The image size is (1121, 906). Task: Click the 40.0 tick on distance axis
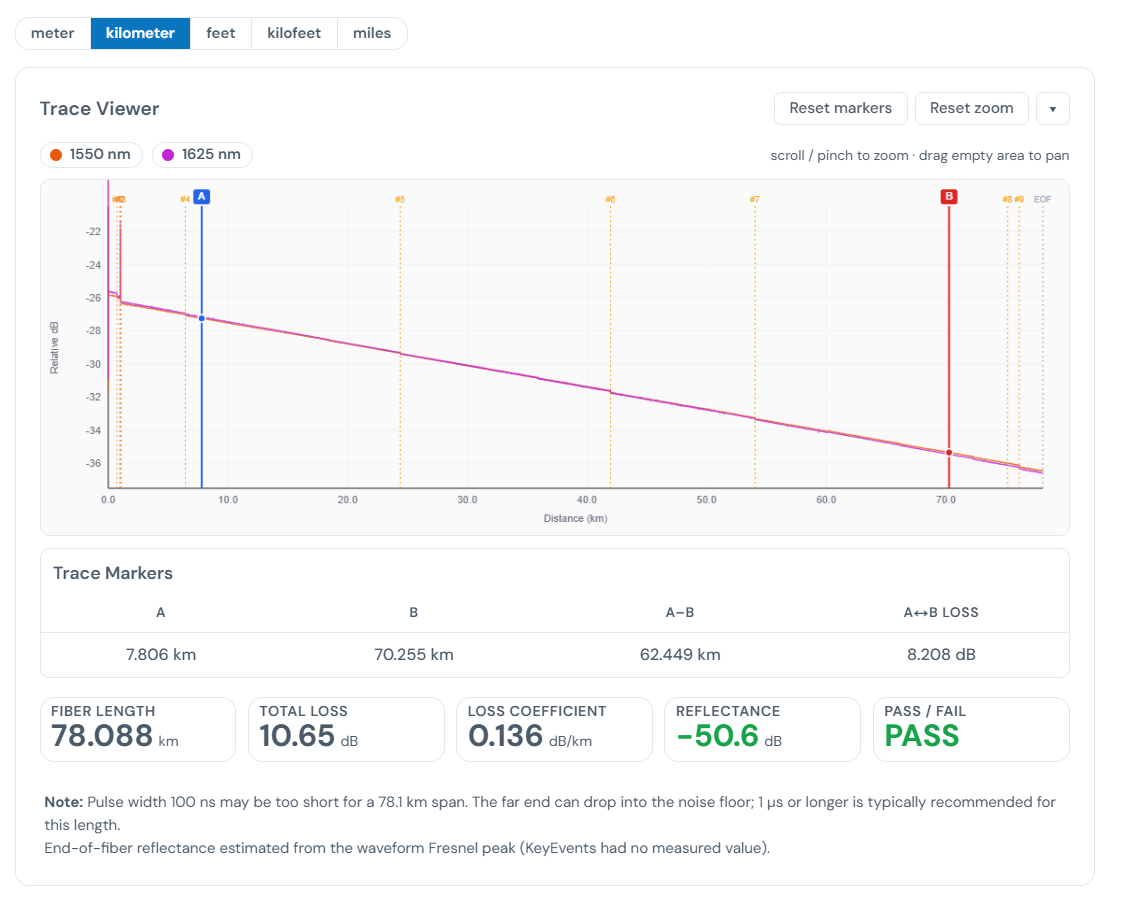click(587, 500)
